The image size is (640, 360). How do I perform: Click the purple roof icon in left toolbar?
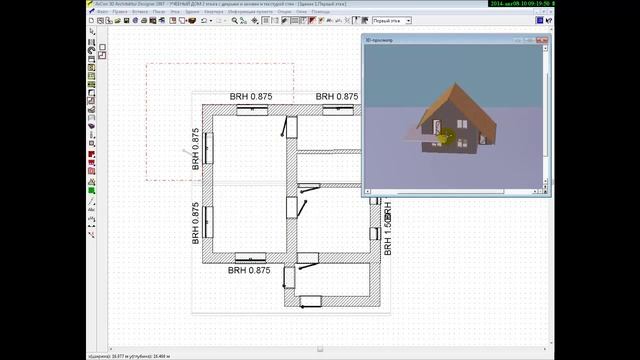point(92,126)
